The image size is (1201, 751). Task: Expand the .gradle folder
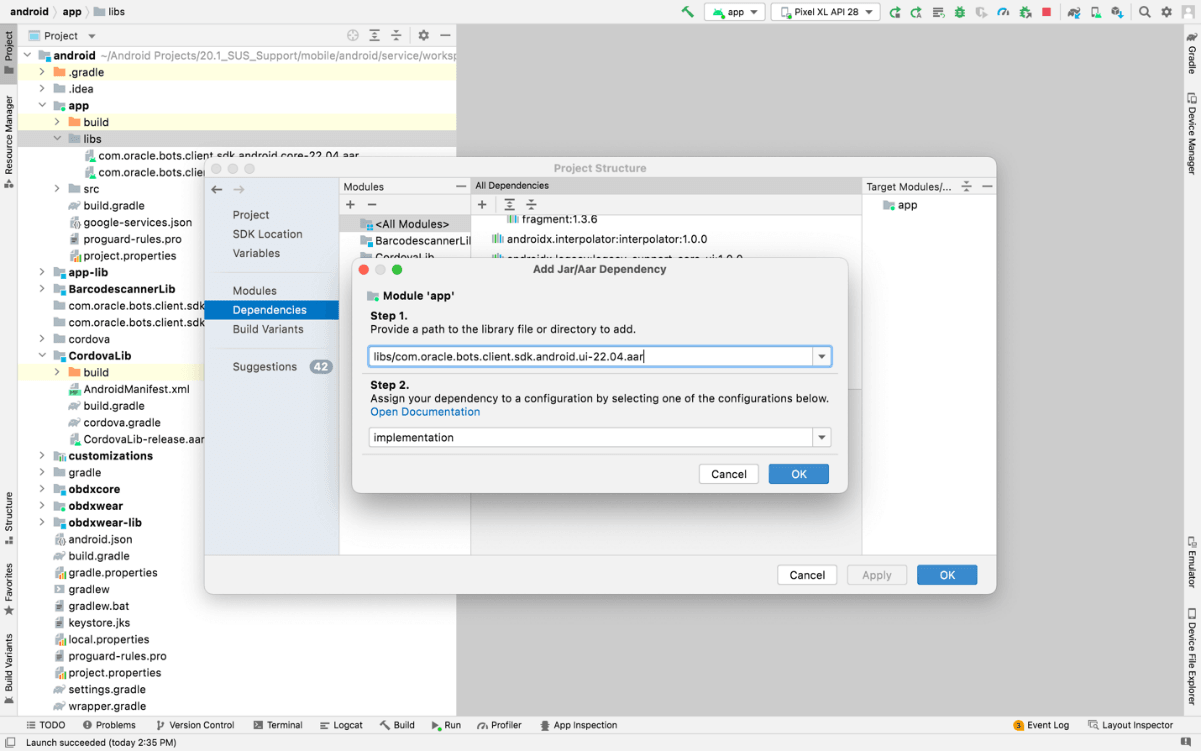coord(42,72)
